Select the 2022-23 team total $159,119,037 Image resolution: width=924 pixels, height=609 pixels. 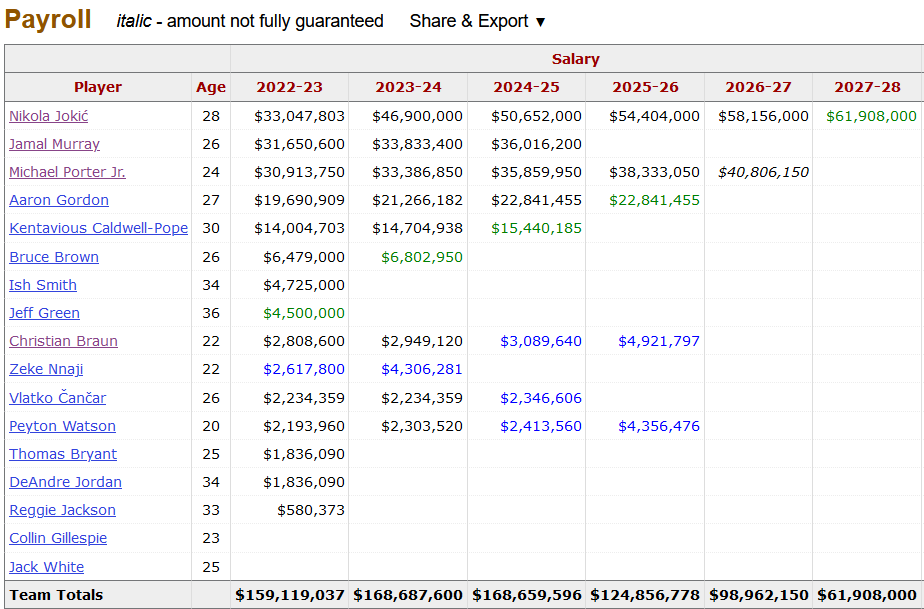(290, 595)
